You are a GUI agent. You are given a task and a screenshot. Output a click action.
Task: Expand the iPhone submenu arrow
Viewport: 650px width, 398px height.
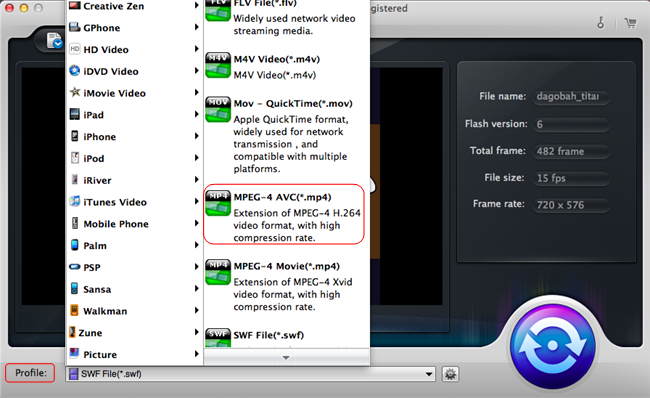[196, 136]
